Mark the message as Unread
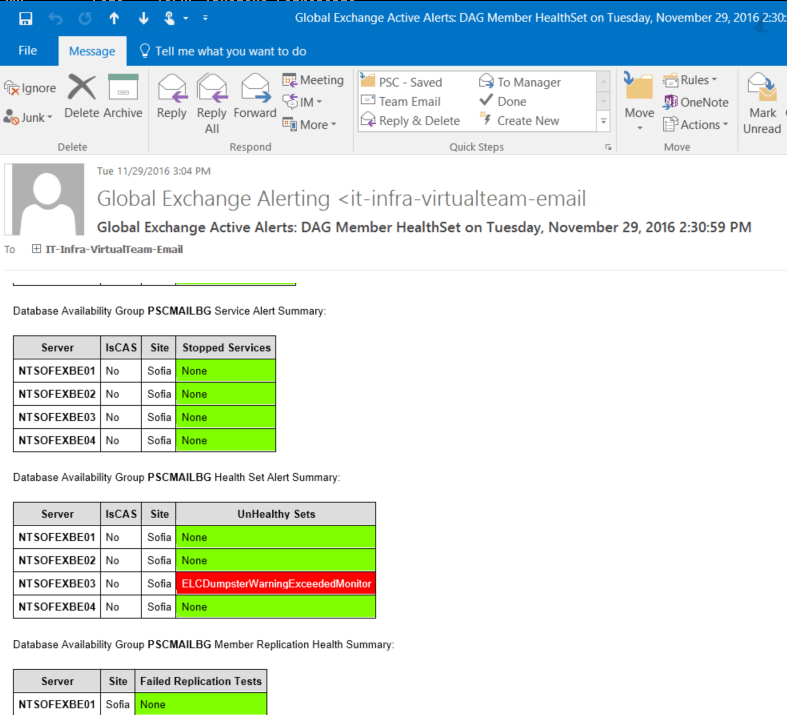Viewport: 787px width, 715px height. (762, 105)
